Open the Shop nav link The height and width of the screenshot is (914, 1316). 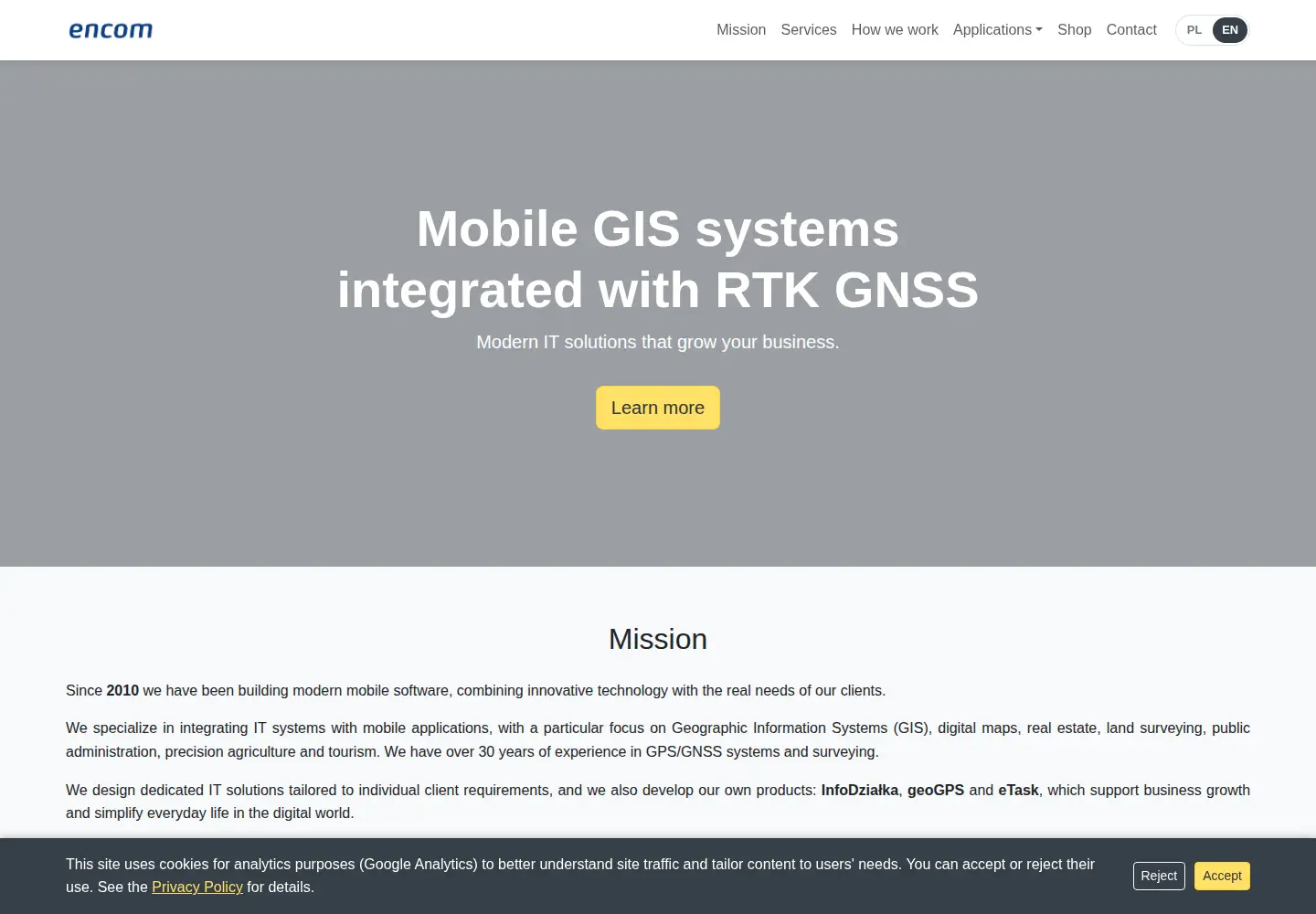[1075, 30]
